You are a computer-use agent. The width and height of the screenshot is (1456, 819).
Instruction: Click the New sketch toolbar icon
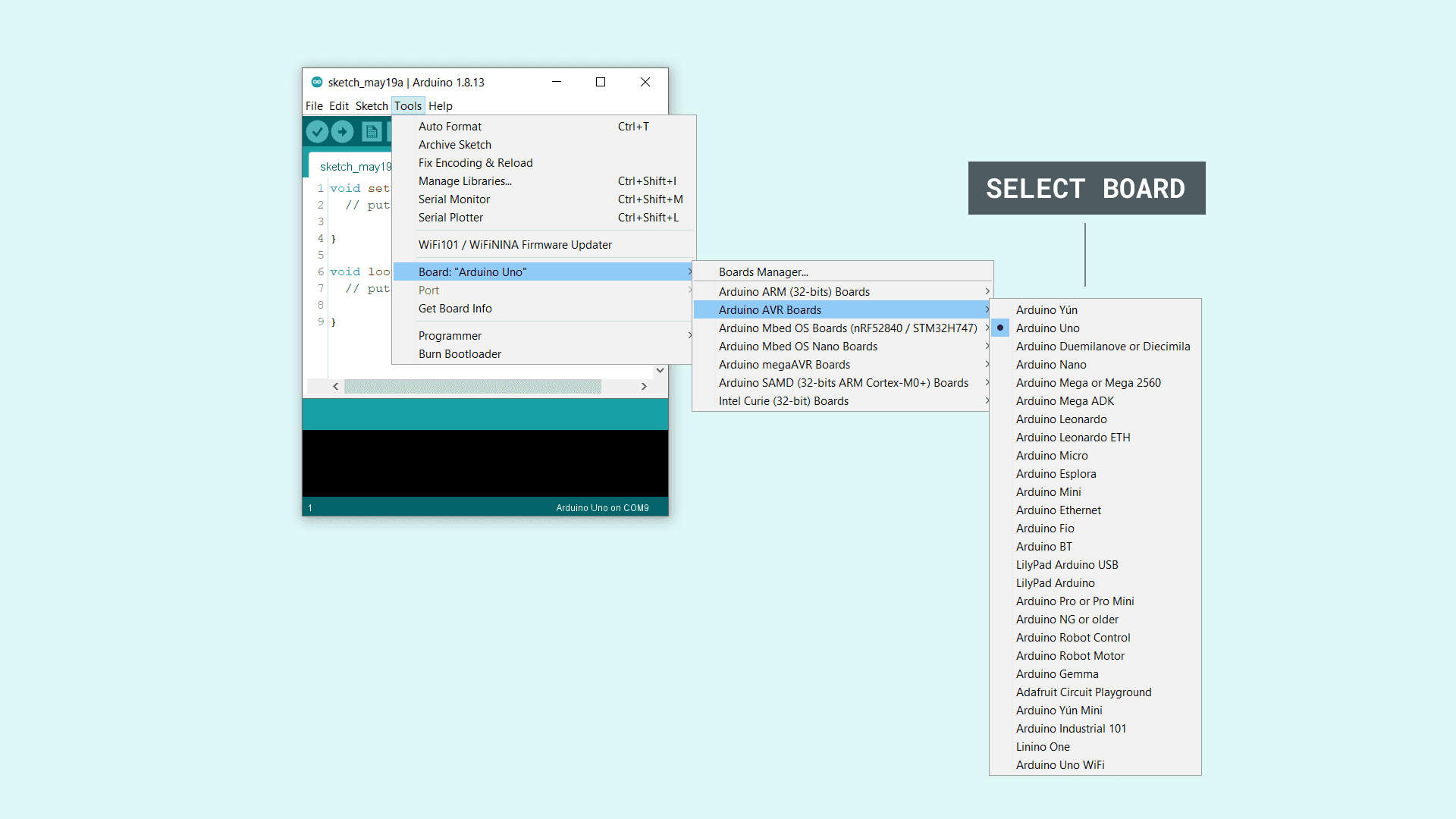[372, 132]
